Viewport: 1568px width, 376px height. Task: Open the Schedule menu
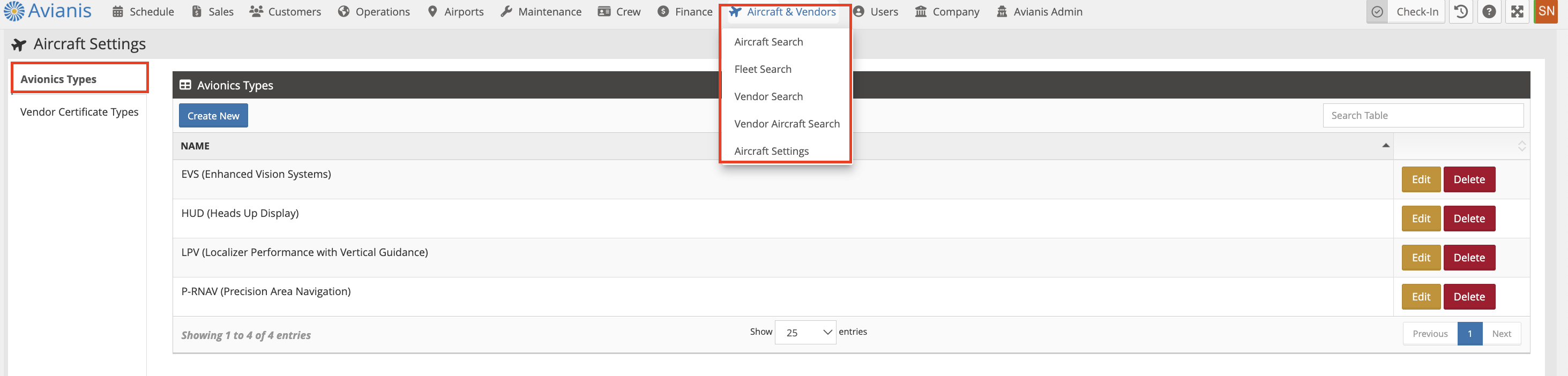143,12
